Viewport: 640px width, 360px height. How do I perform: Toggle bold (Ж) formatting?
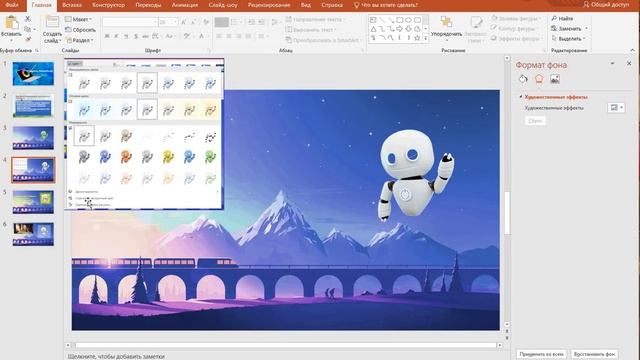[107, 36]
